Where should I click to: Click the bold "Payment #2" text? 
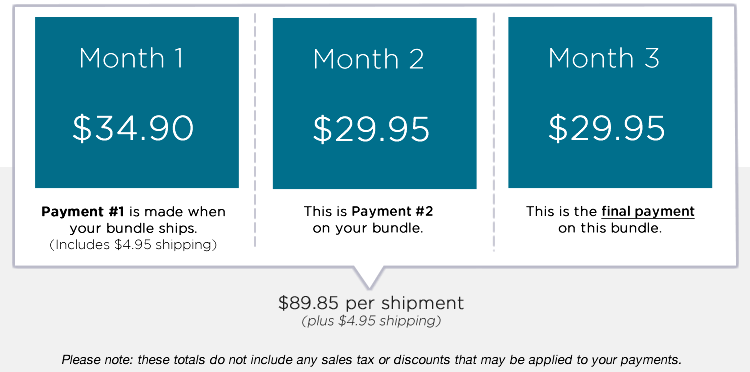tap(392, 211)
